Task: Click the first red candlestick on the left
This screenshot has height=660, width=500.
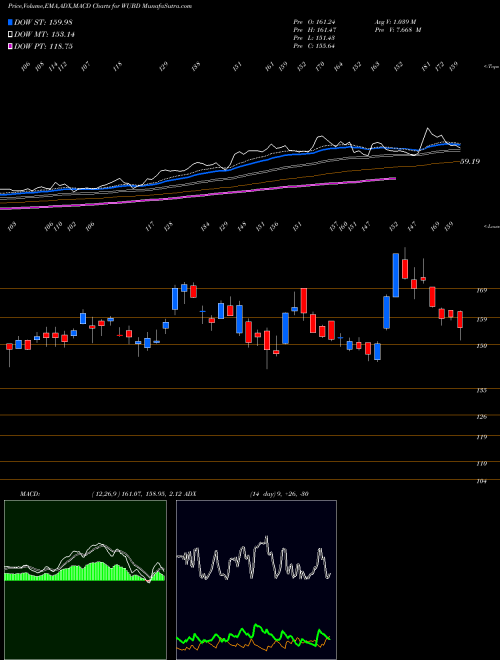Action: tap(9, 346)
